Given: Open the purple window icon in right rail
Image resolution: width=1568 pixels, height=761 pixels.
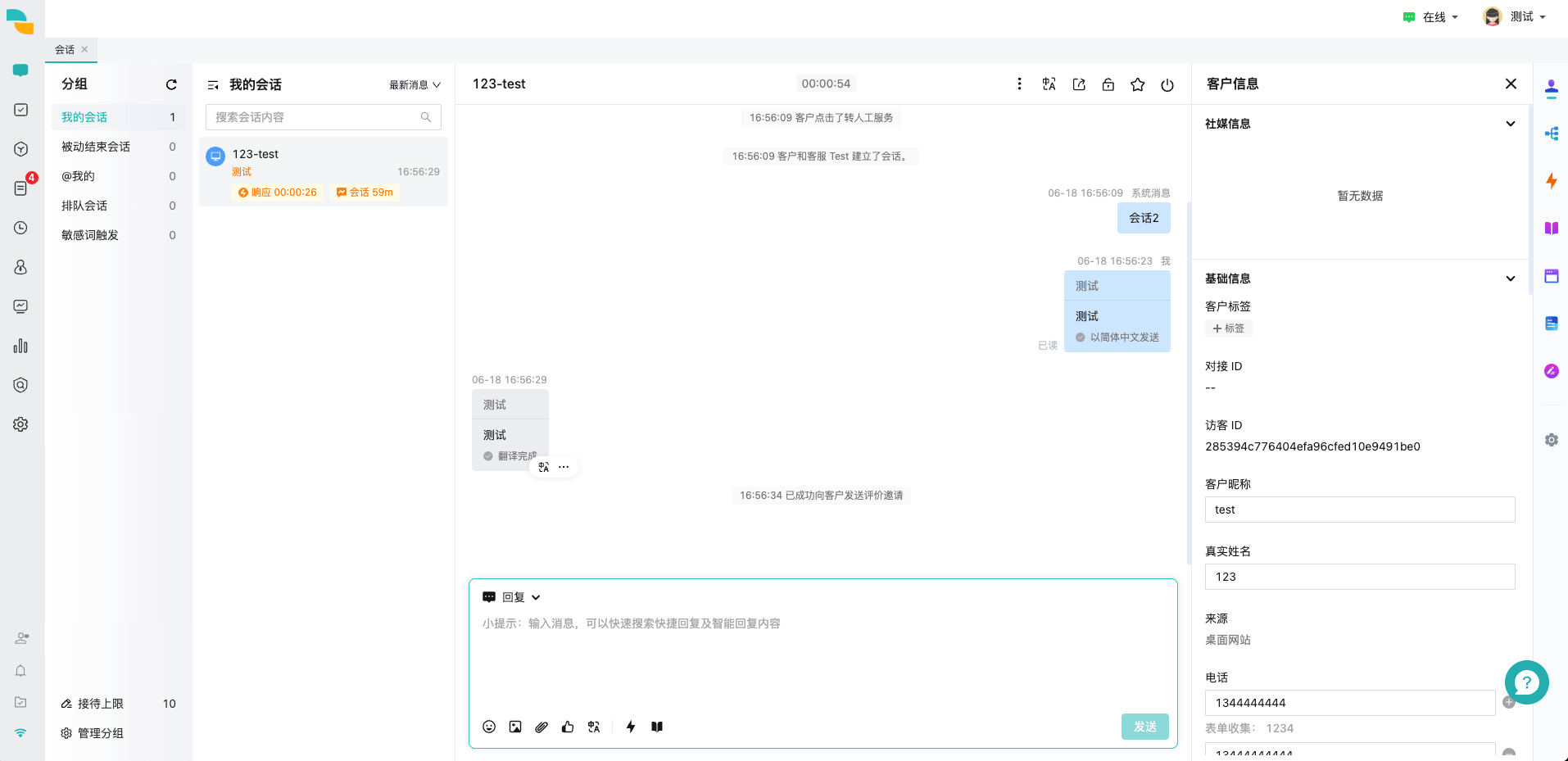Looking at the screenshot, I should [x=1551, y=276].
